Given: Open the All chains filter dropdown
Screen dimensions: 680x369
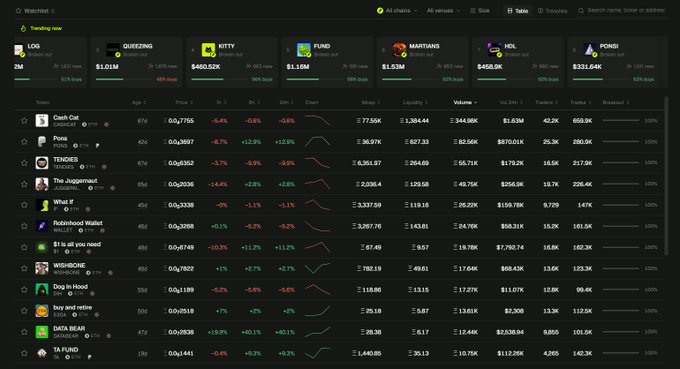Looking at the screenshot, I should (x=397, y=10).
